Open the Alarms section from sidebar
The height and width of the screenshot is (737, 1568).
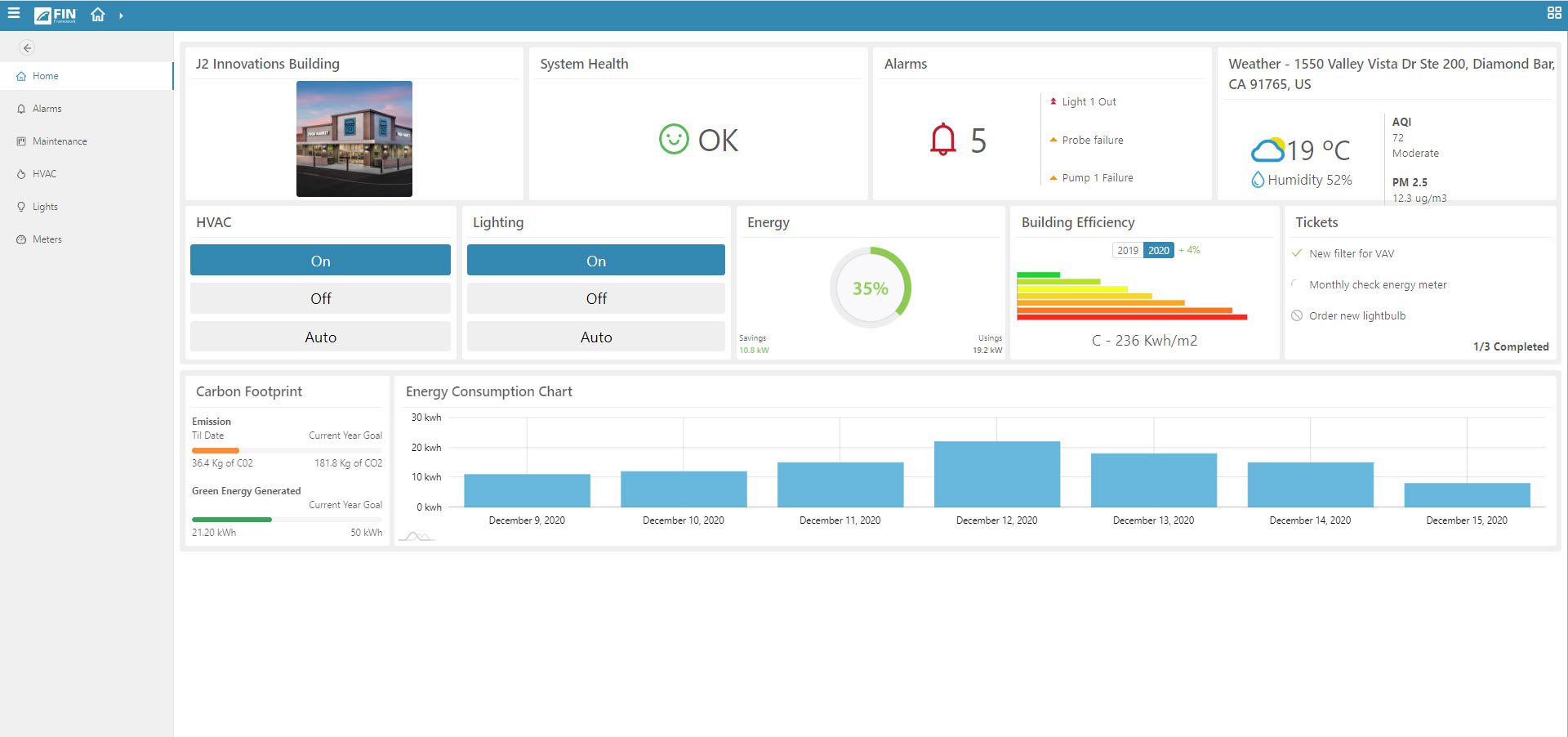pyautogui.click(x=47, y=108)
